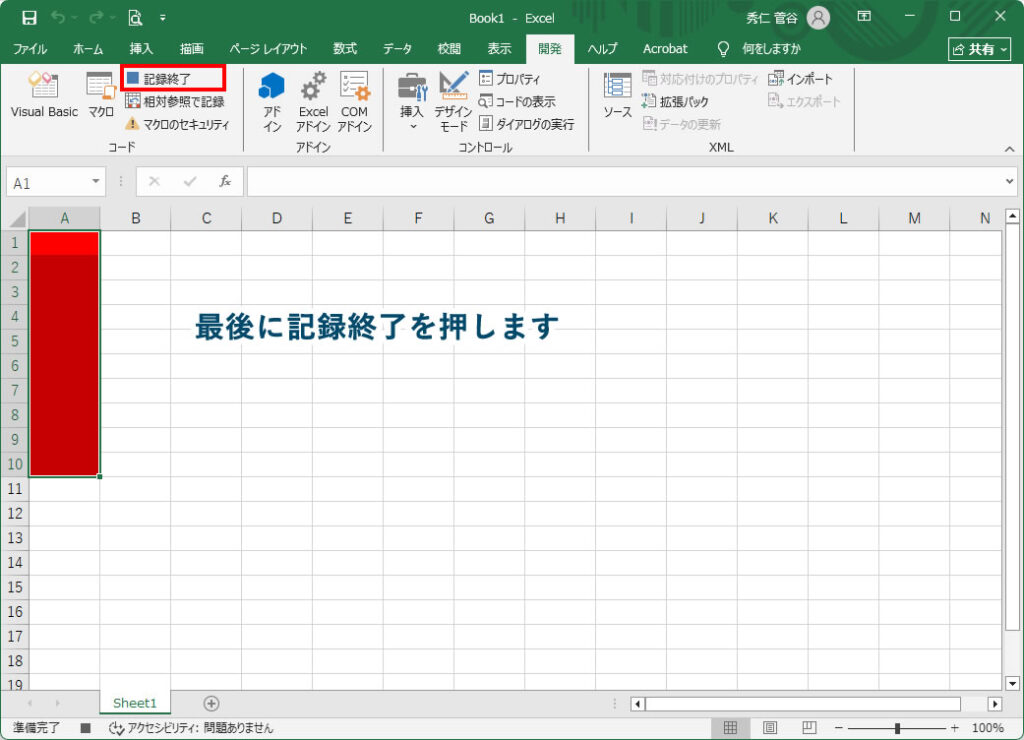Select the Sheet1 tab

[135, 703]
